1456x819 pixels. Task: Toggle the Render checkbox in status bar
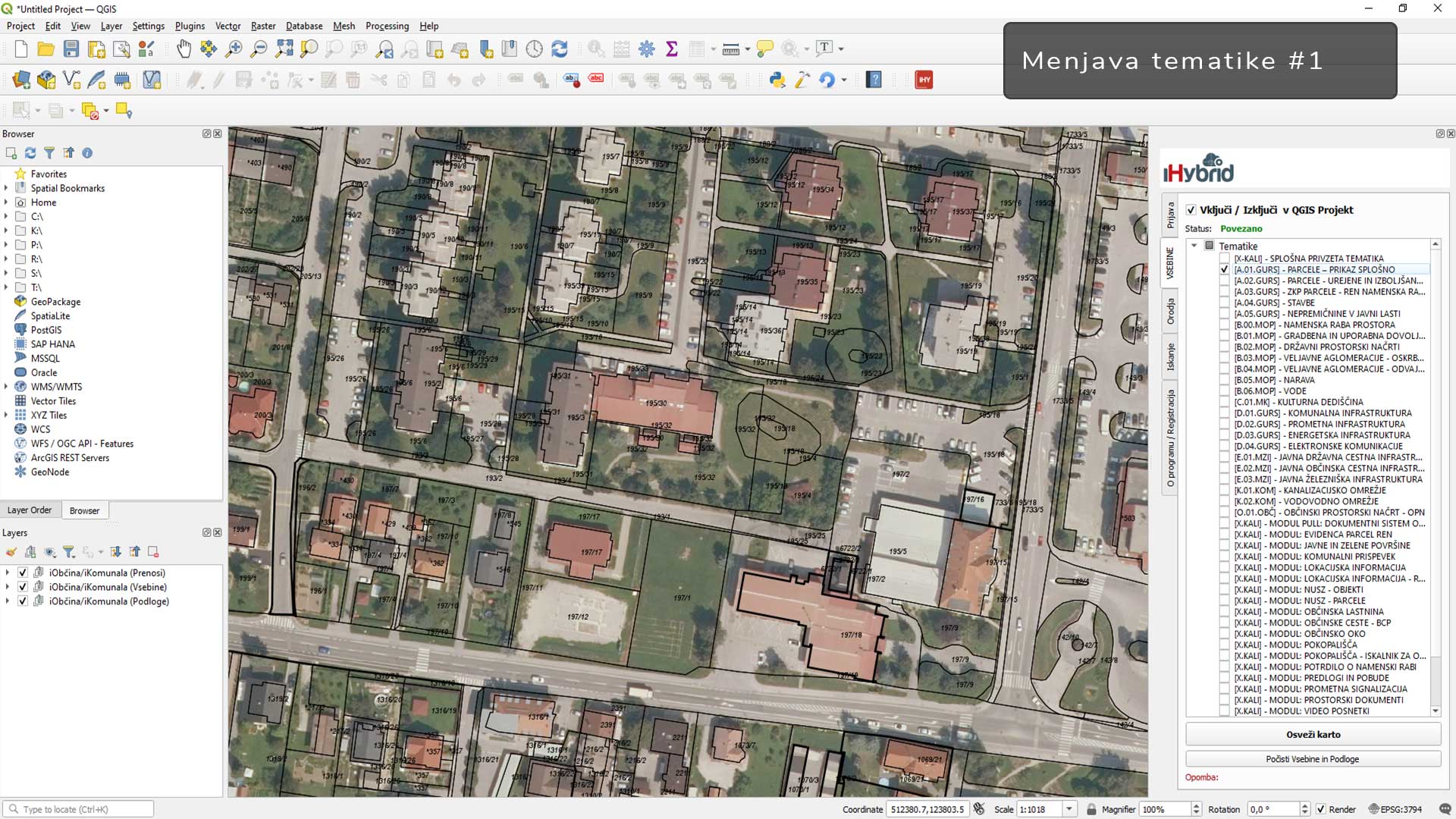1320,809
